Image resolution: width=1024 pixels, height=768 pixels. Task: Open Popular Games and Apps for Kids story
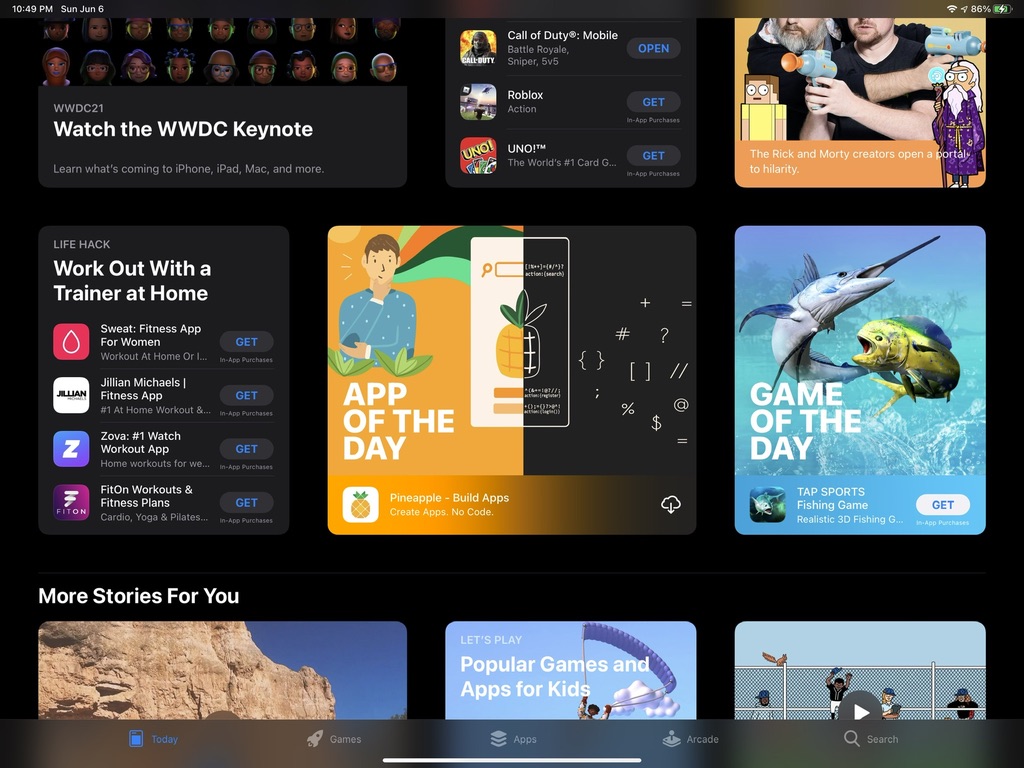pyautogui.click(x=571, y=670)
